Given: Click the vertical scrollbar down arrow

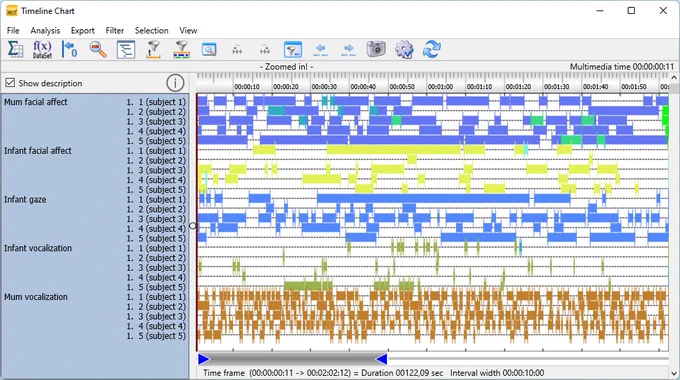Looking at the screenshot, I should [x=673, y=373].
